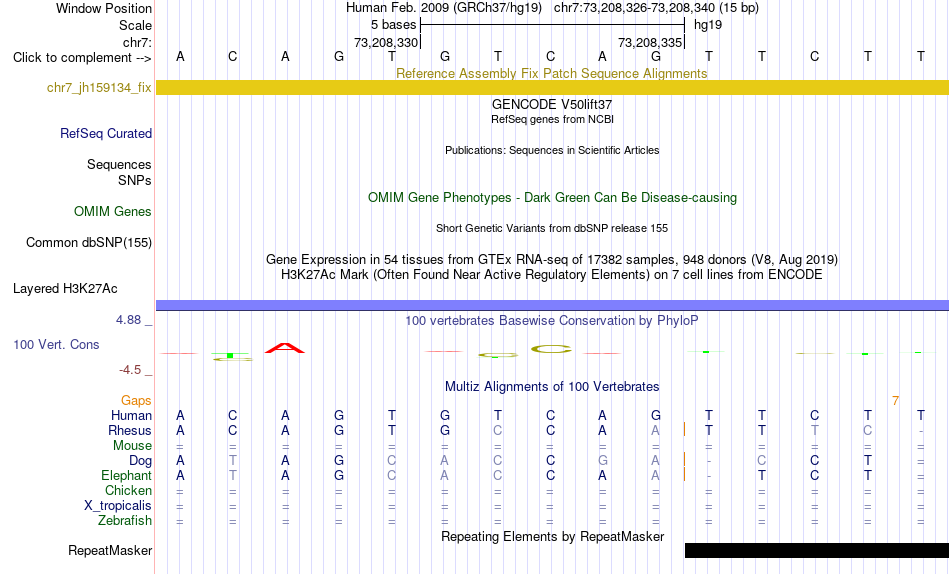Open the GTEx Gene Expression track title
The height and width of the screenshot is (574, 950).
click(552, 259)
